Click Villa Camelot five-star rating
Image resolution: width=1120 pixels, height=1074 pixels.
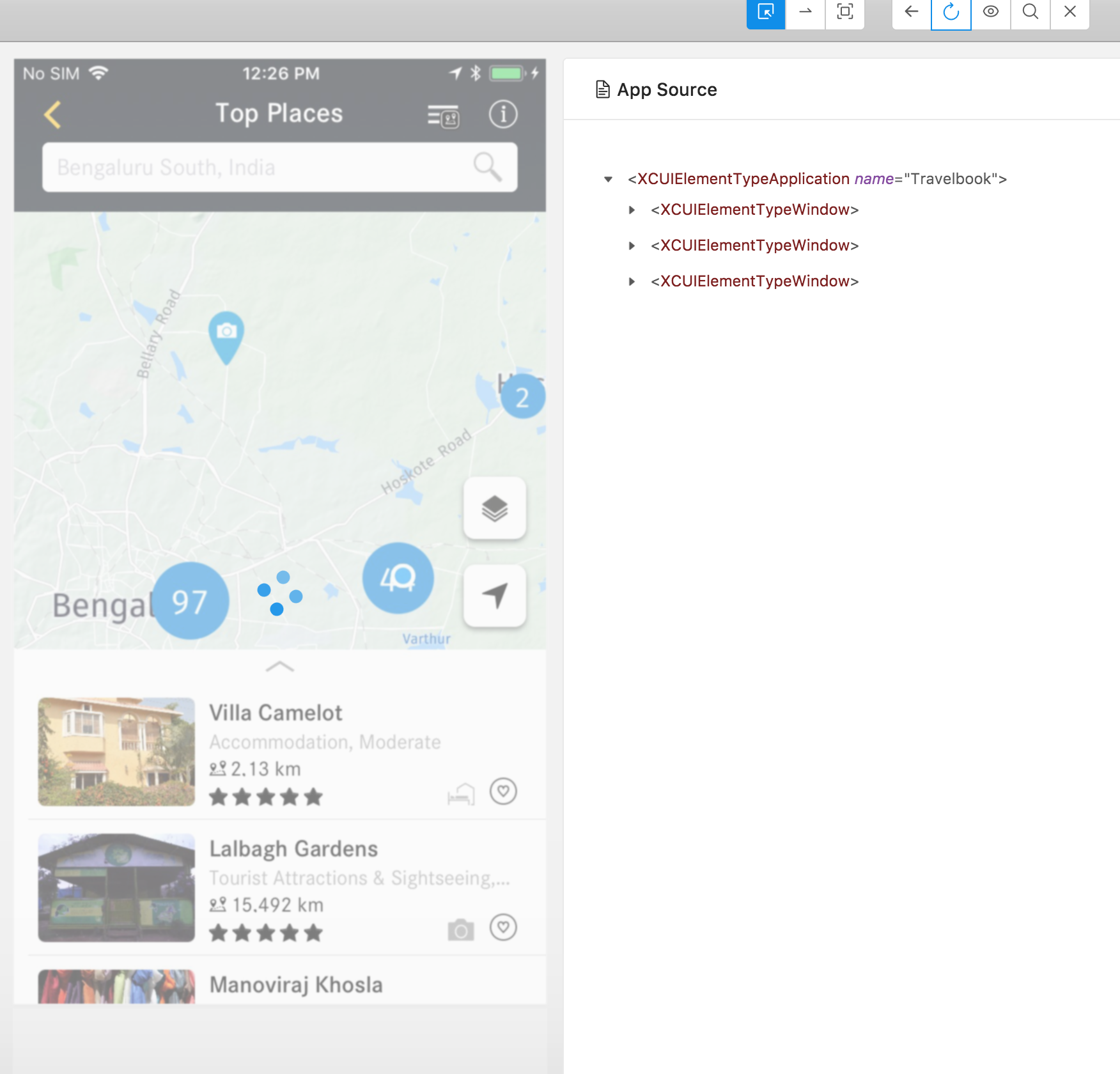pos(265,797)
